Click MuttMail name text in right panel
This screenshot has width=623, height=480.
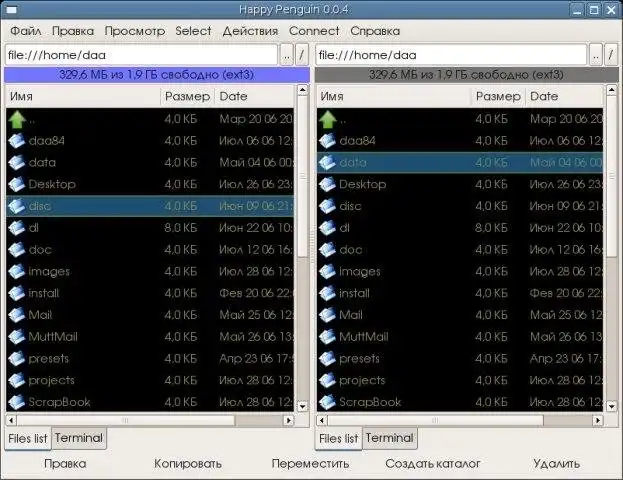pyautogui.click(x=364, y=337)
